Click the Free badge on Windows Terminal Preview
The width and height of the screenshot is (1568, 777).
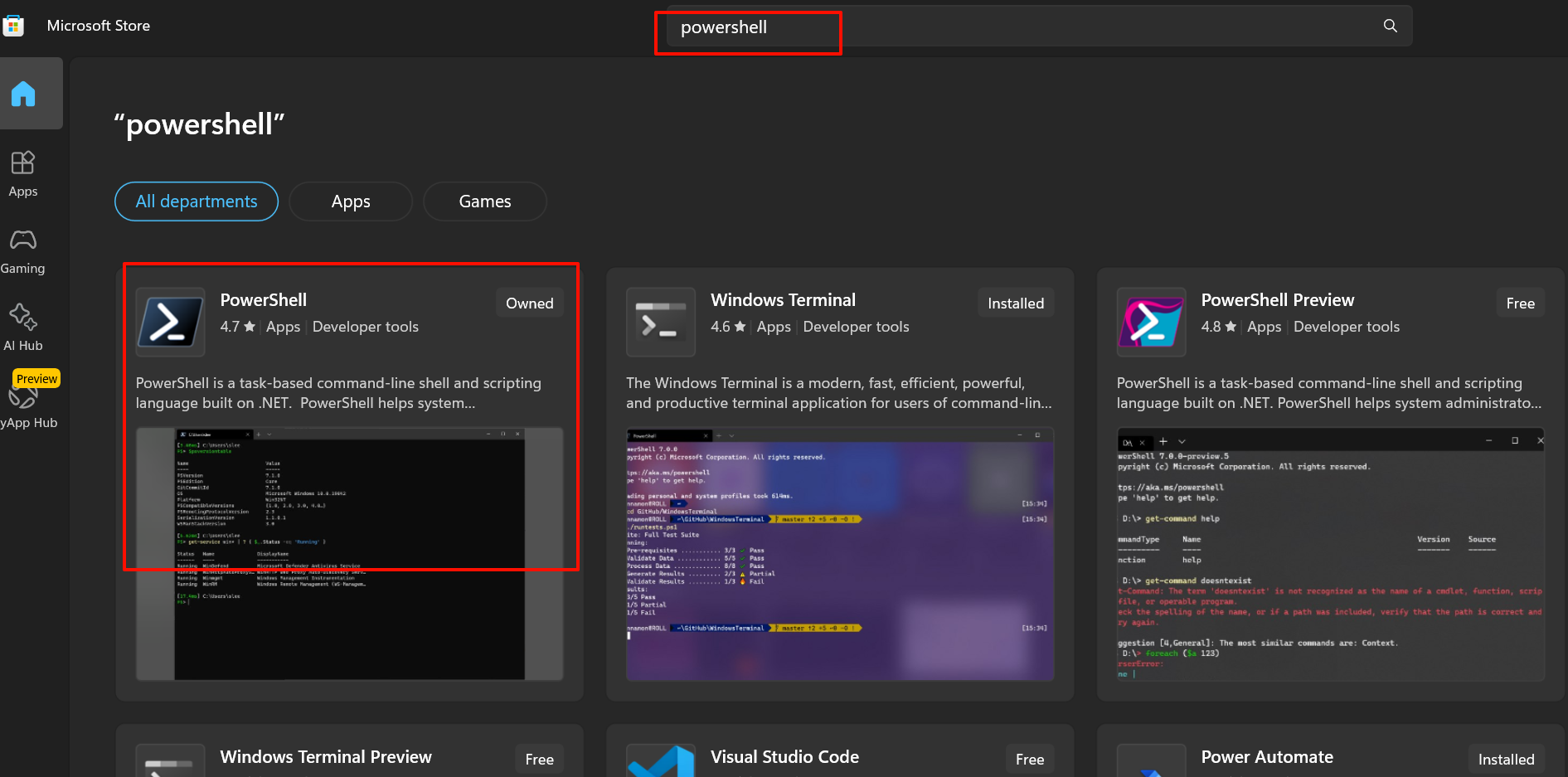(539, 759)
